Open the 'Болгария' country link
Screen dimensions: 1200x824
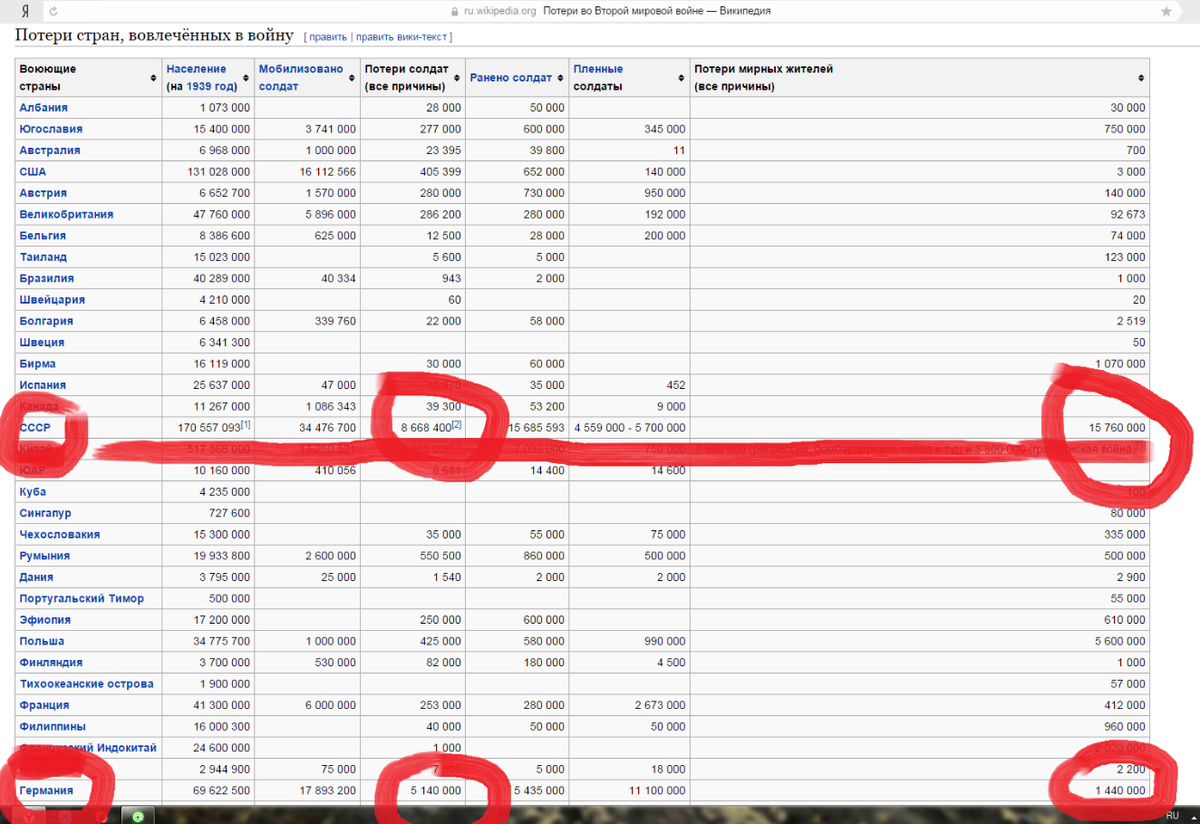tap(46, 321)
